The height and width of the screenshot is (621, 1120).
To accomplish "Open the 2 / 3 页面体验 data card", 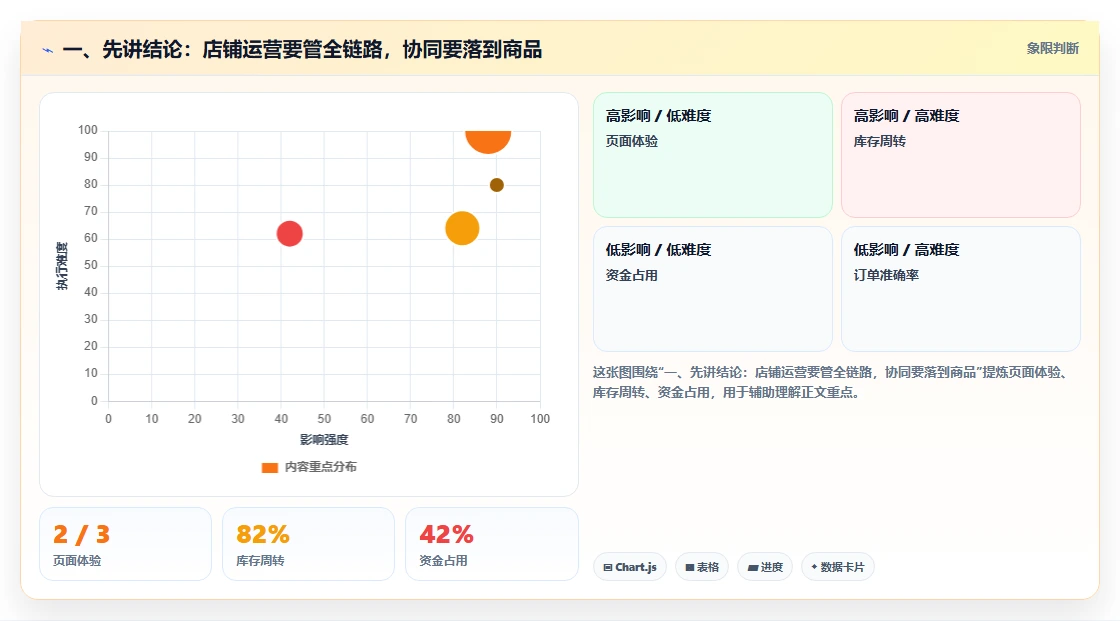I will tap(126, 544).
